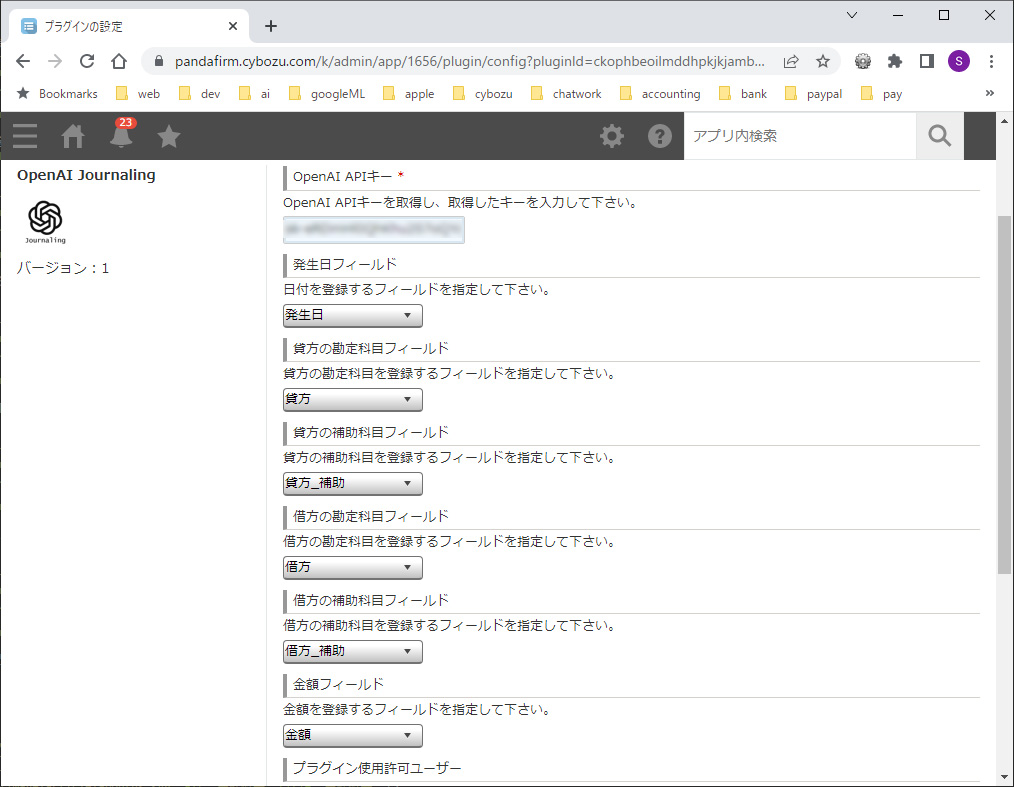Open the cybozu bookmarks folder
This screenshot has height=787, width=1014.
[482, 94]
